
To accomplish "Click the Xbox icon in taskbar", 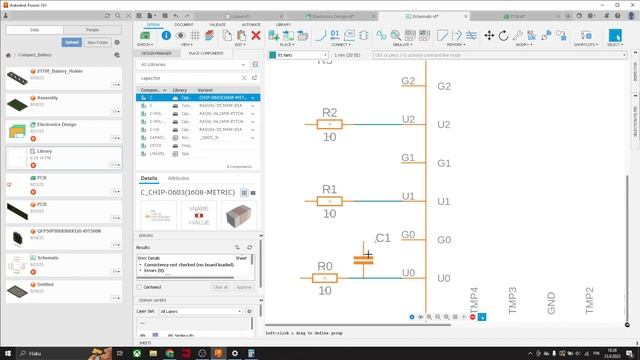I will click(x=137, y=353).
